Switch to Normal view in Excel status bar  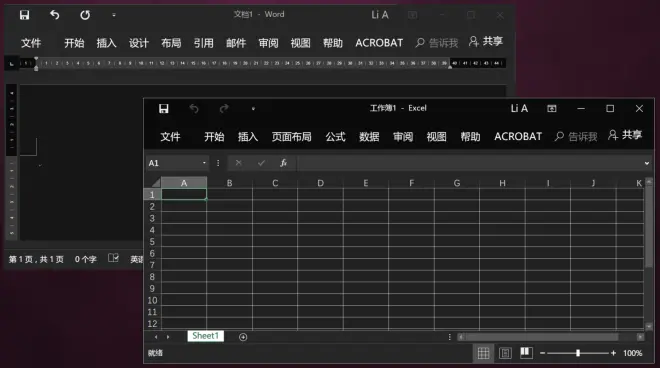(x=483, y=353)
